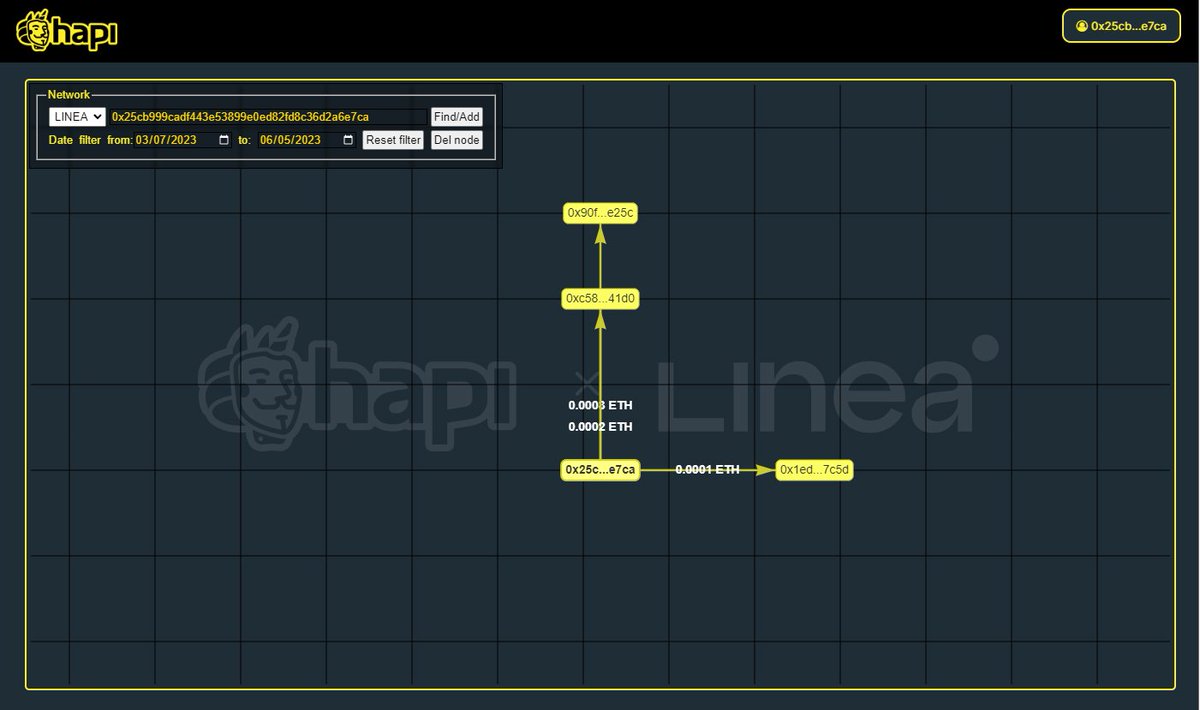Click the date-from field 03/07/2023

click(183, 140)
